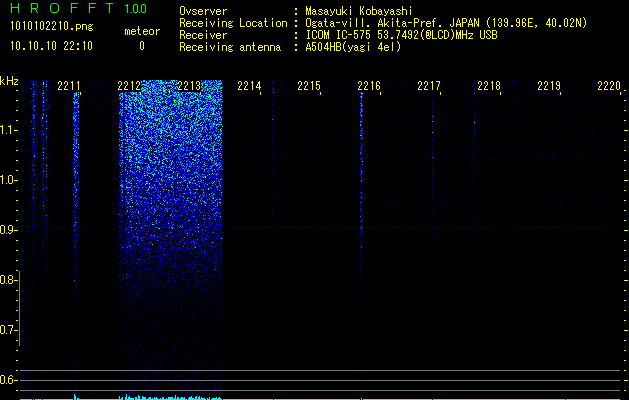Click the 2219 time marker
The width and height of the screenshot is (629, 400).
[549, 86]
